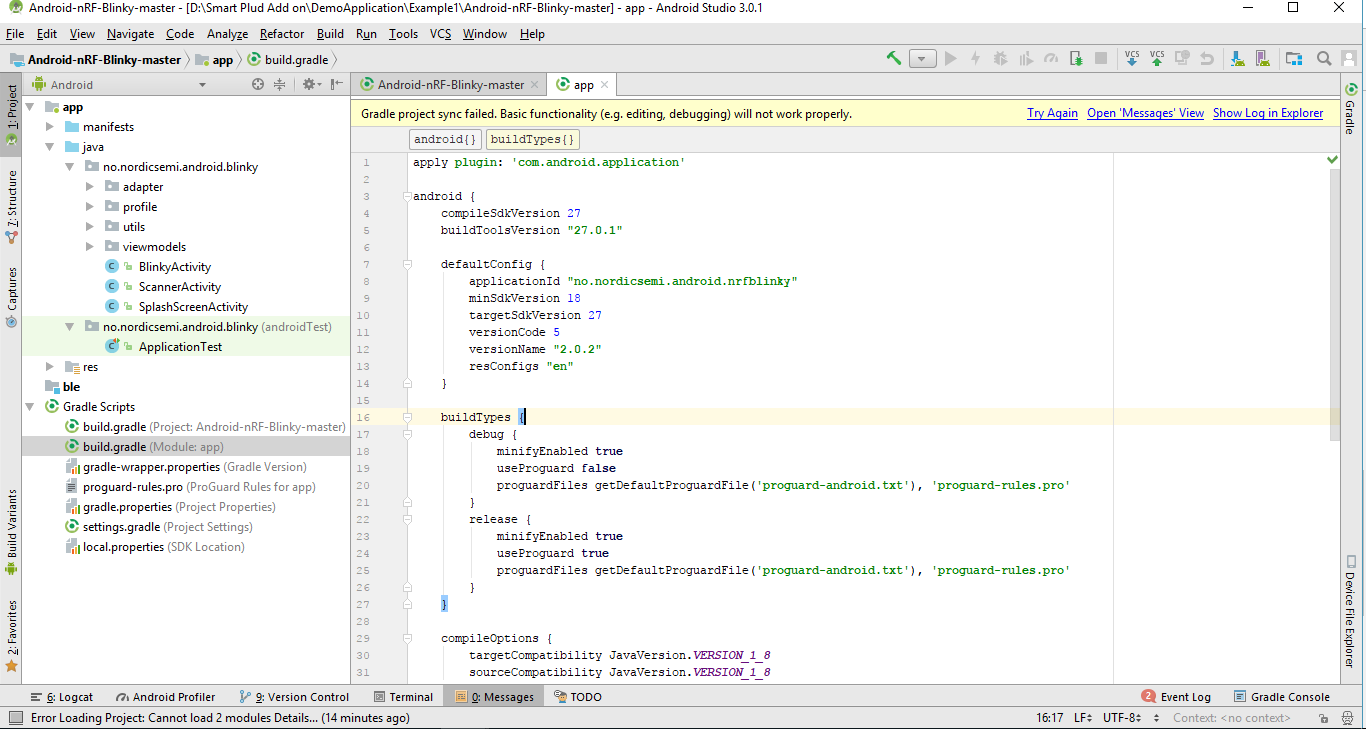Open the Version Control tool window button
Image resolution: width=1366 pixels, height=729 pixels.
coord(296,697)
